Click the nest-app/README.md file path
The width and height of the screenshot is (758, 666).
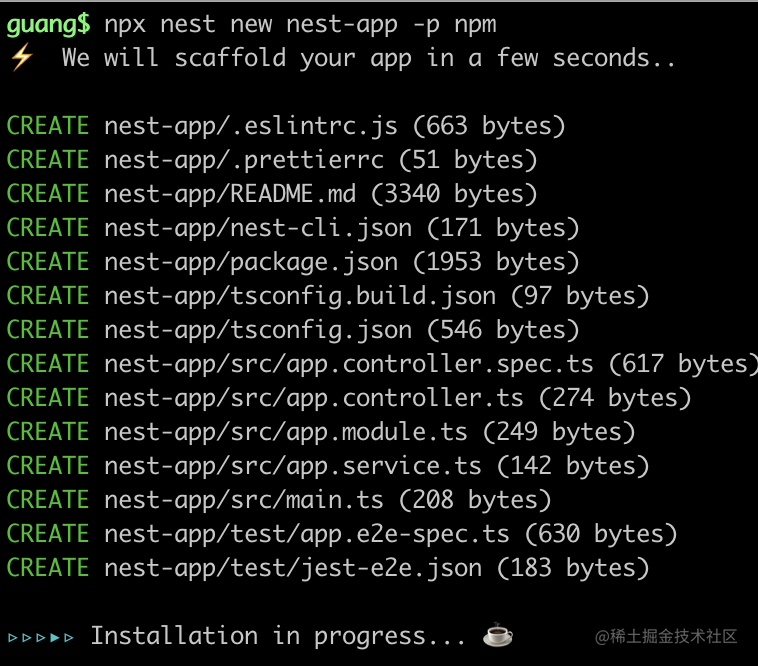(237, 194)
